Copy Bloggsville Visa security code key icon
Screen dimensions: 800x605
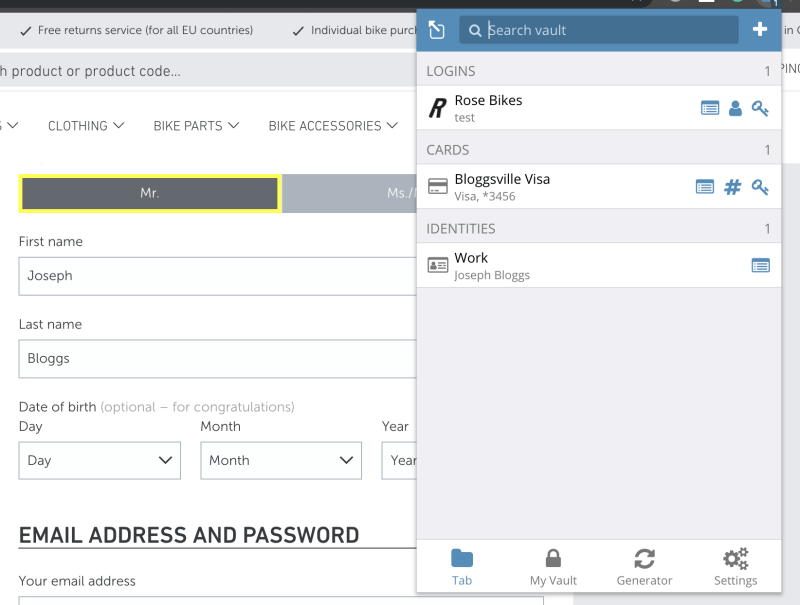pos(760,187)
